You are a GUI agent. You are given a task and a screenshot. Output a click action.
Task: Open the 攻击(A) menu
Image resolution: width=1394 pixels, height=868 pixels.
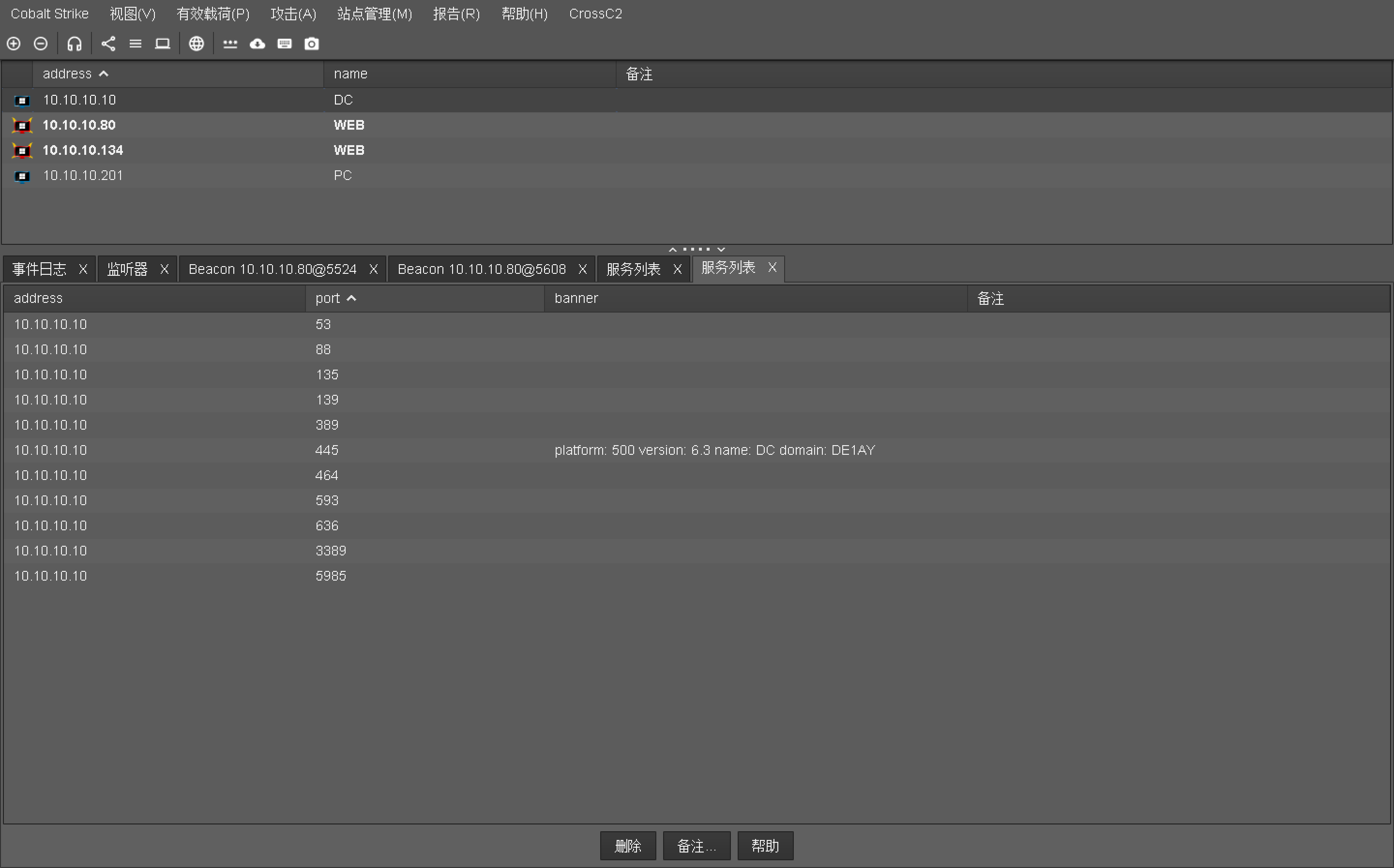pyautogui.click(x=293, y=14)
